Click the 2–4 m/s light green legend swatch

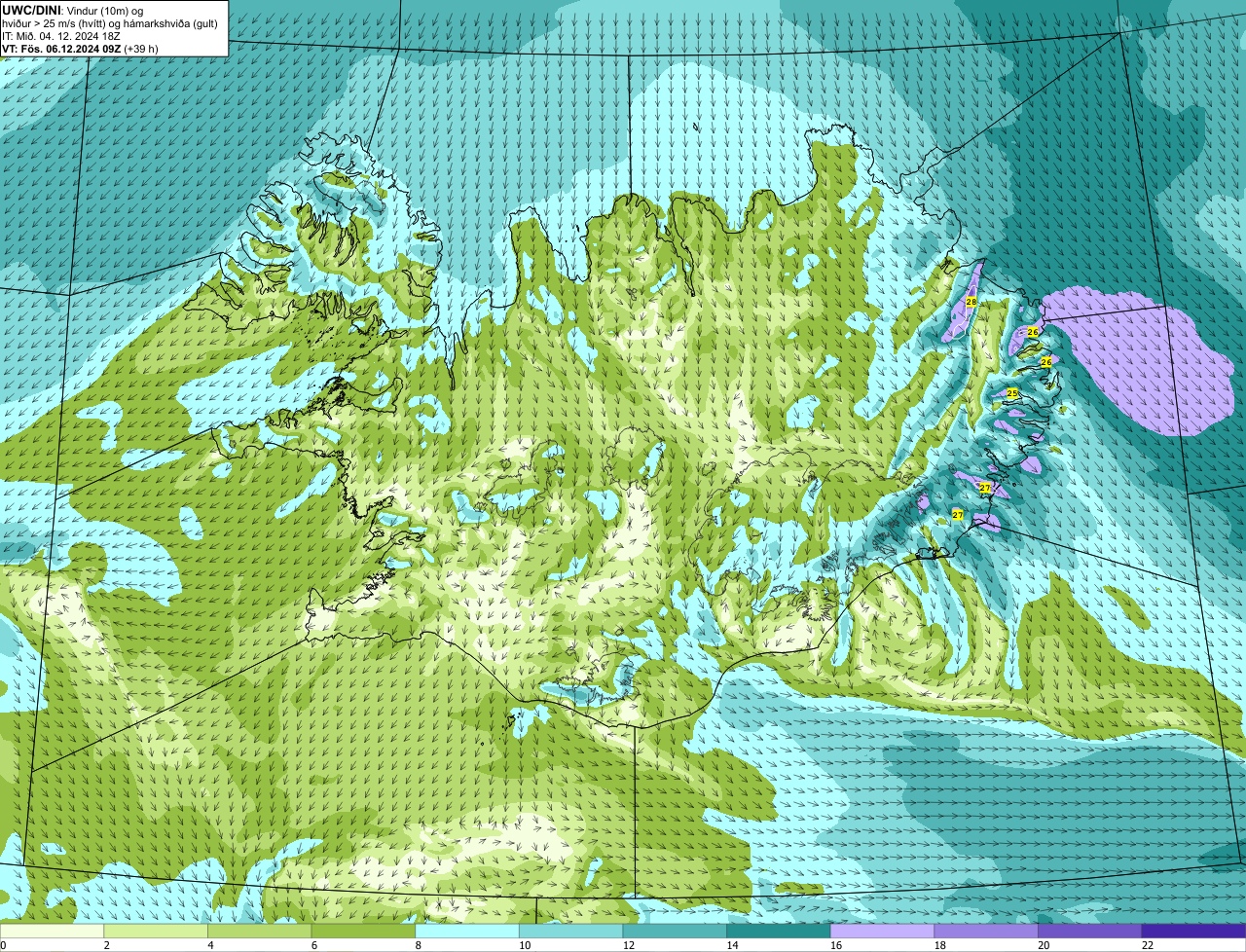coord(156,932)
